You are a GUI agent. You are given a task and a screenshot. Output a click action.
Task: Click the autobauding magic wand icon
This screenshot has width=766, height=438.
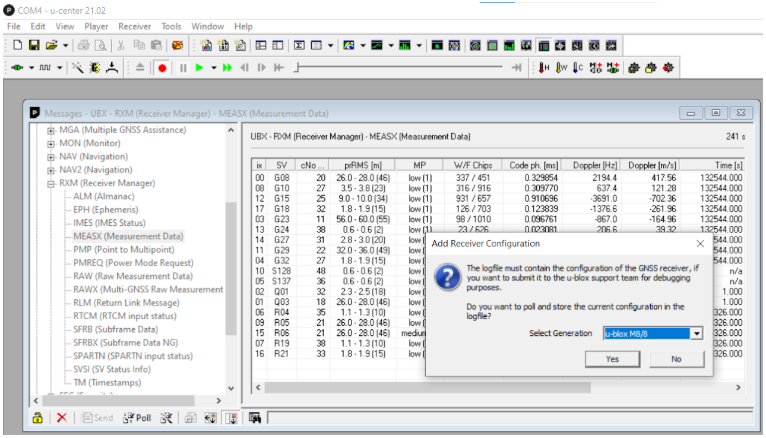(x=78, y=67)
